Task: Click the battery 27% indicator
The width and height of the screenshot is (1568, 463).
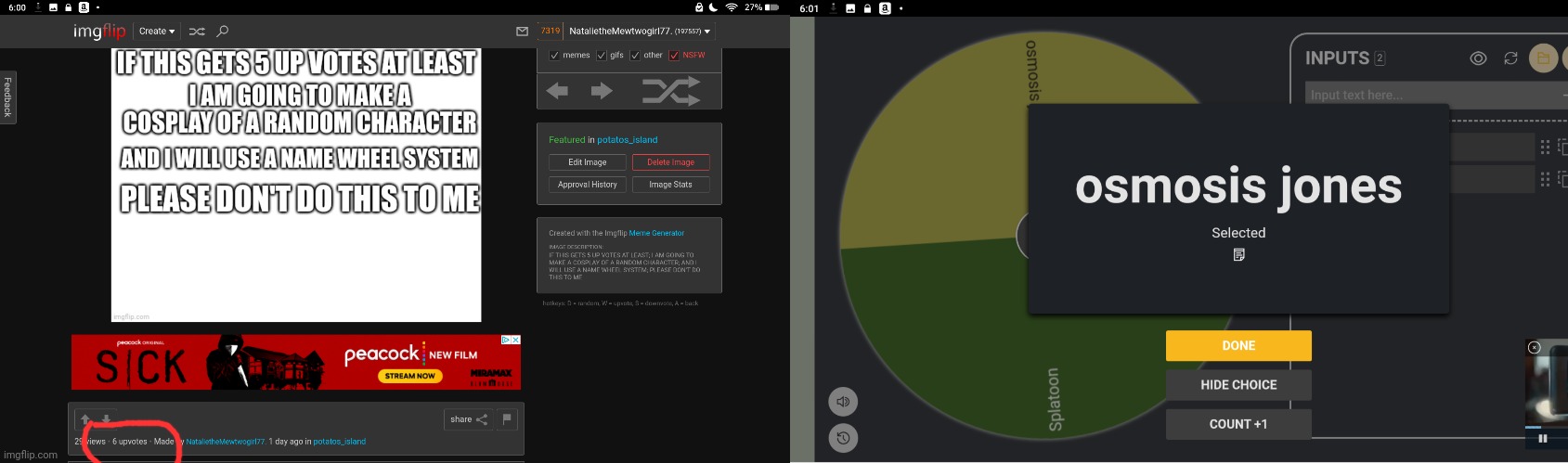Action: click(x=762, y=6)
